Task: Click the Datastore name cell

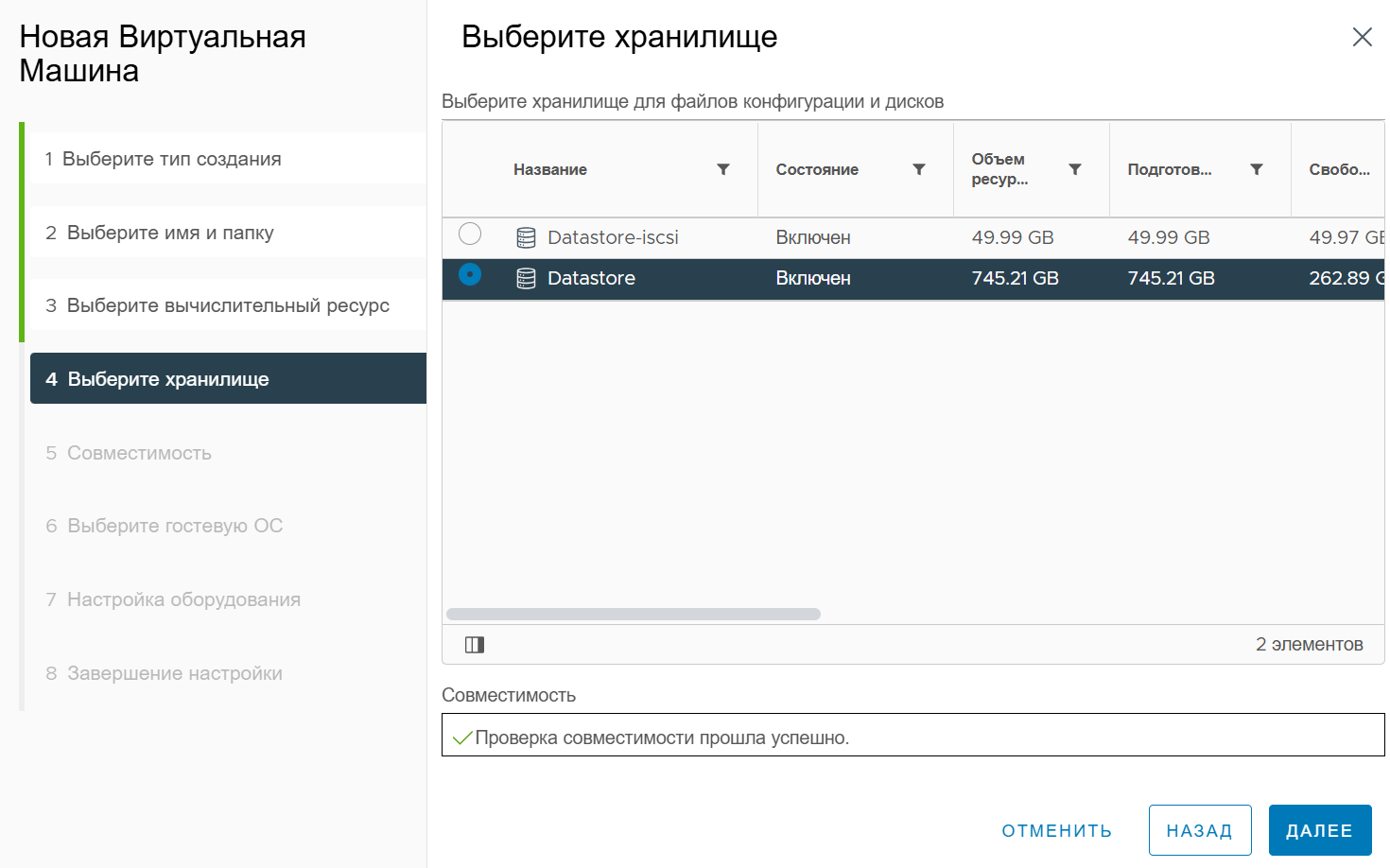Action: click(x=591, y=278)
